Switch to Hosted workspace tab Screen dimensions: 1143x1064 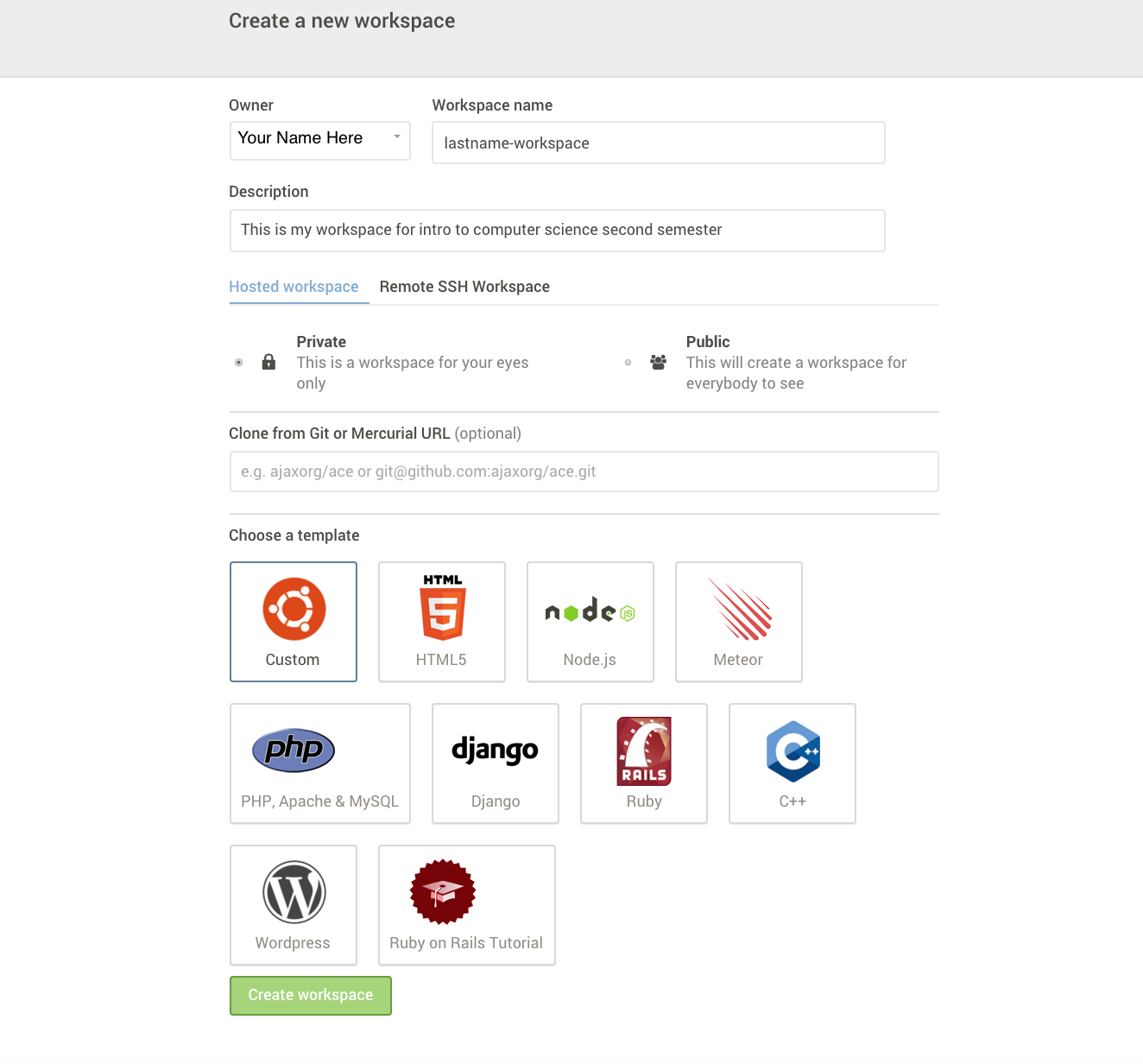click(x=294, y=287)
